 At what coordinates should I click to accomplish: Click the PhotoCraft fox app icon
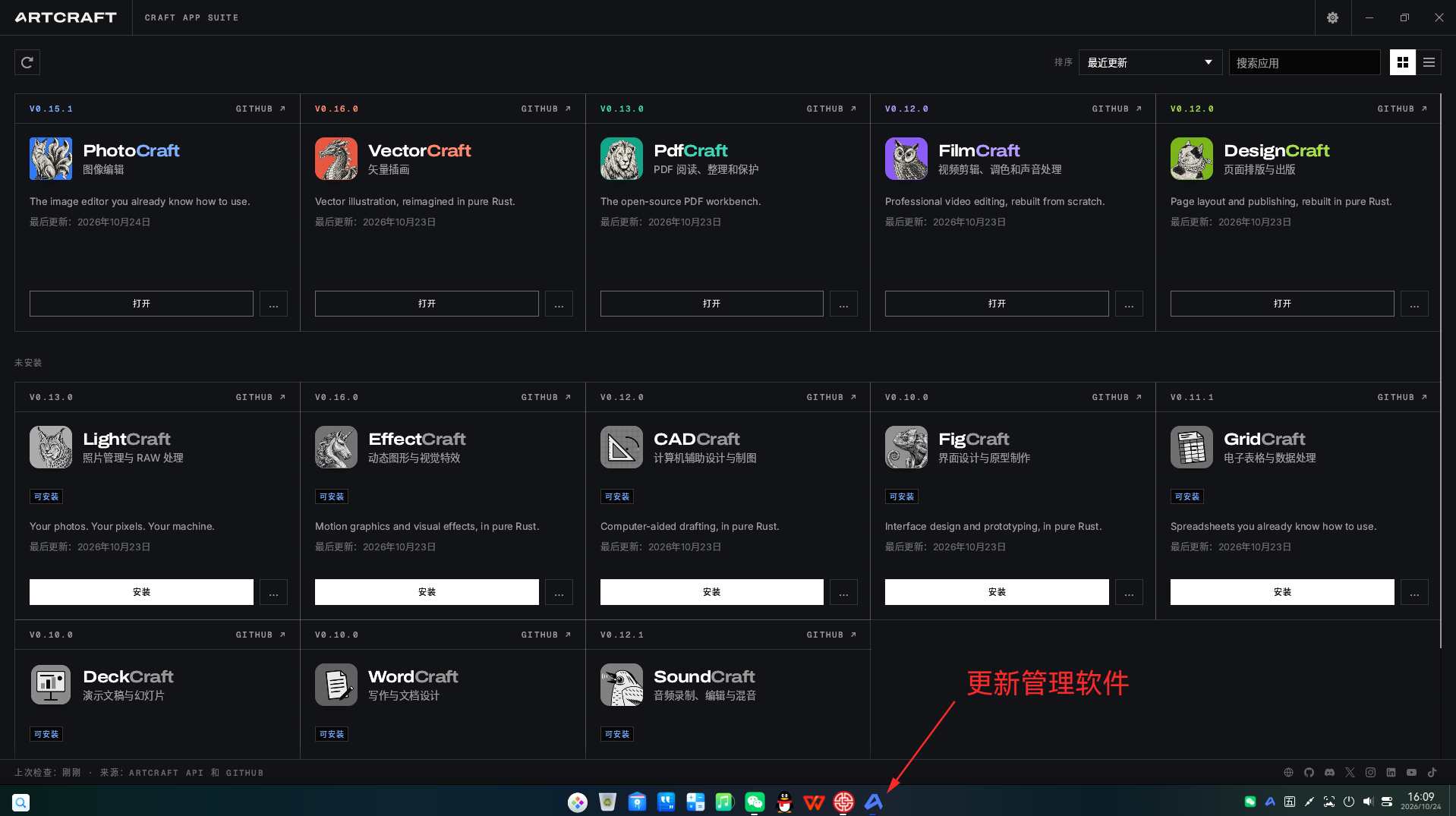(51, 159)
